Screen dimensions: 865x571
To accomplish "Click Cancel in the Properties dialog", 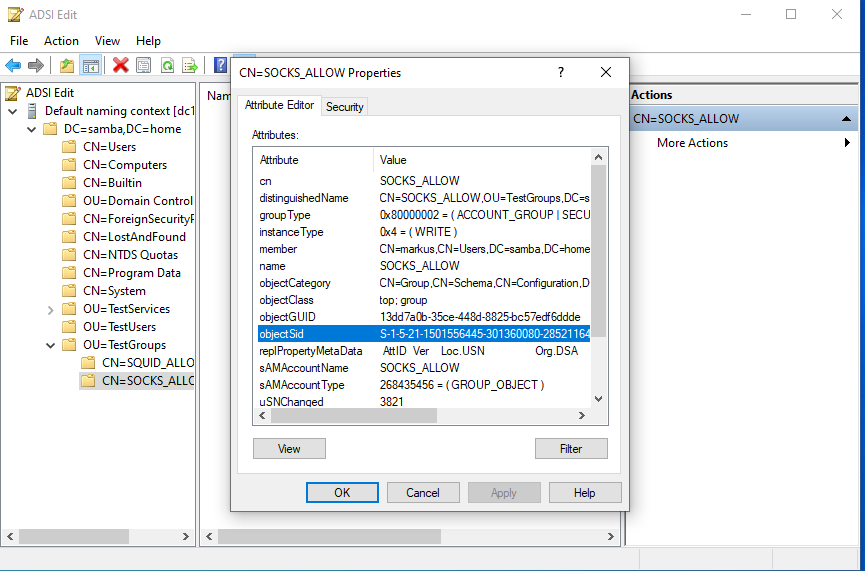I will coord(423,493).
